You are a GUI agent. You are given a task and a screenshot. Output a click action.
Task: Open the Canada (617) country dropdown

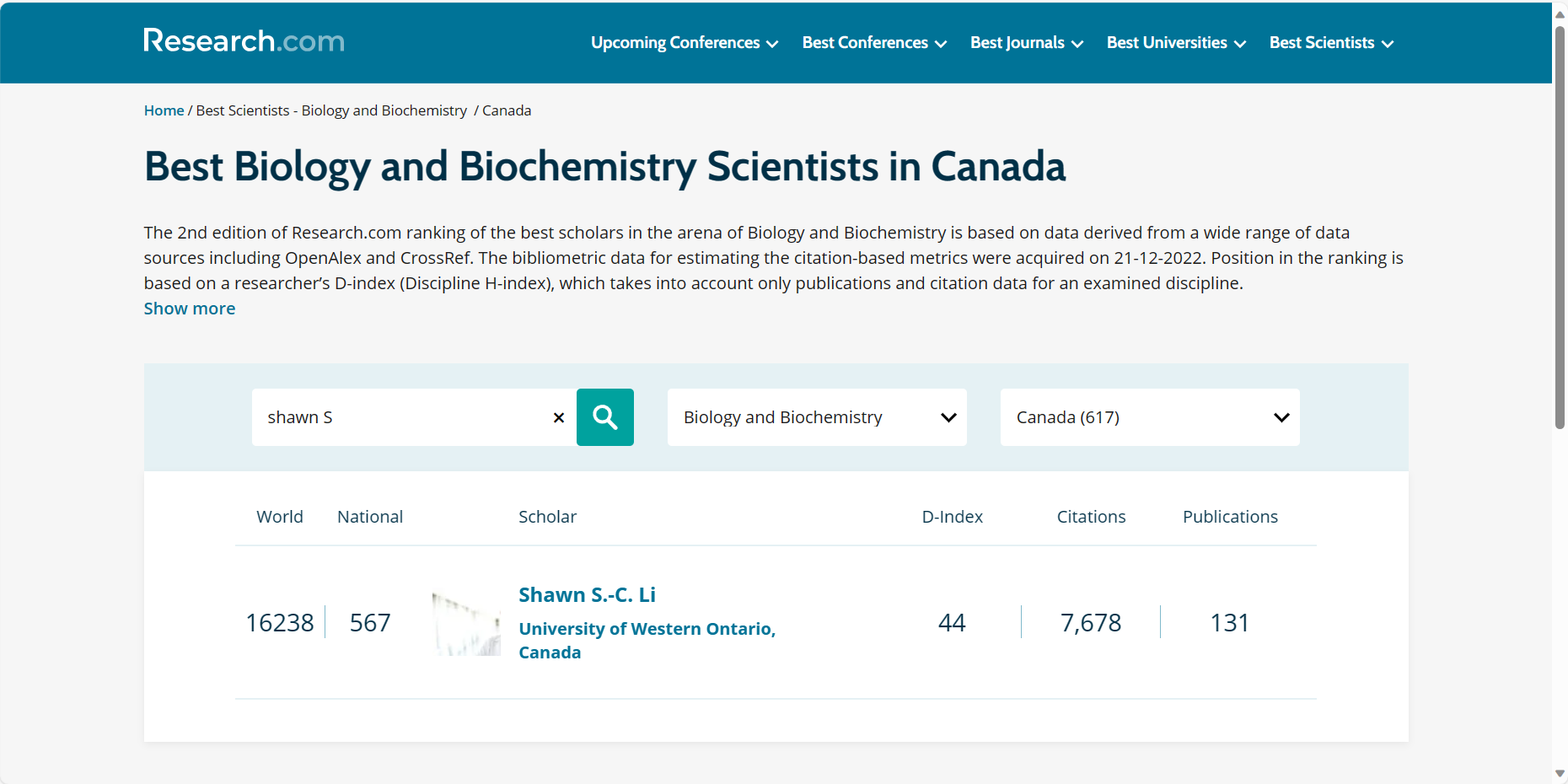[1149, 417]
